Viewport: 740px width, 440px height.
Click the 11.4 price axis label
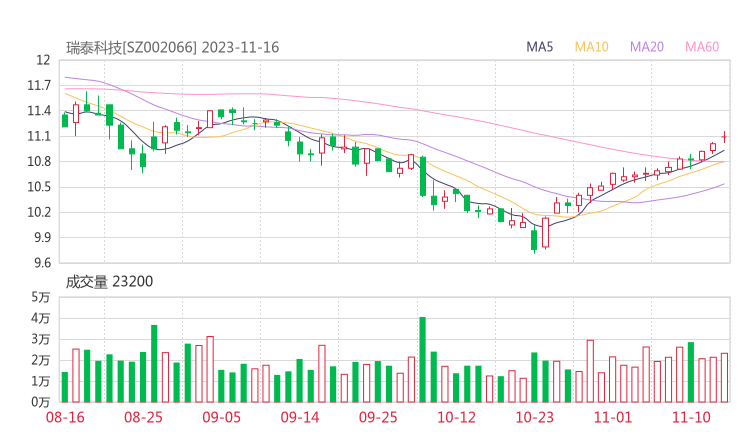[39, 111]
